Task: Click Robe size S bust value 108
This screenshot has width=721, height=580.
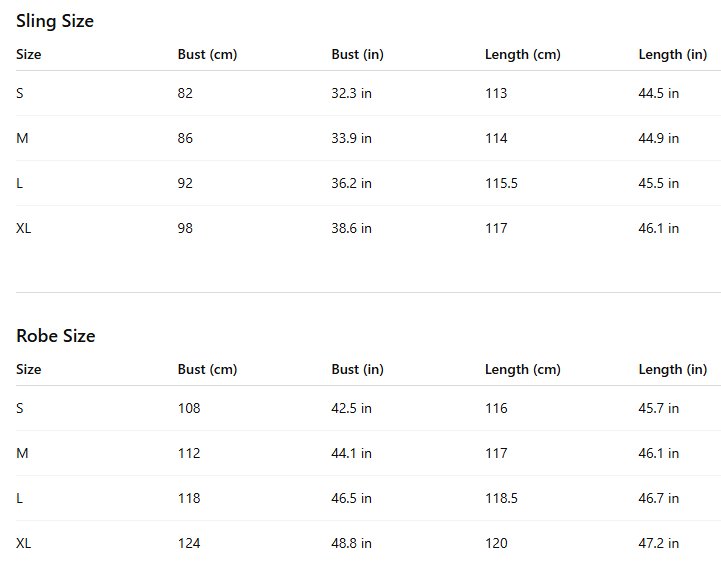Action: point(189,408)
